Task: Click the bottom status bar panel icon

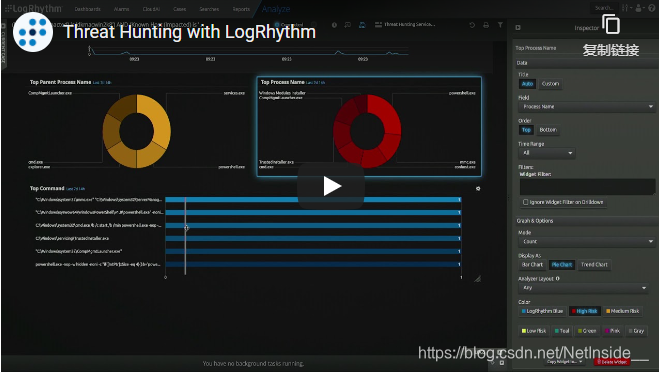Action: 501,362
